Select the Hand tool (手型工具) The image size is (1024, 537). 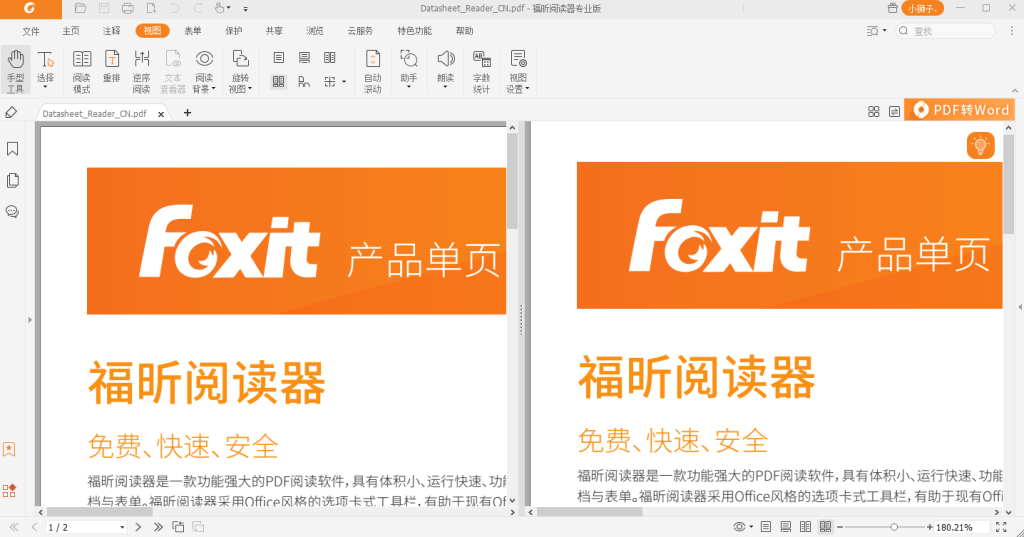point(16,71)
